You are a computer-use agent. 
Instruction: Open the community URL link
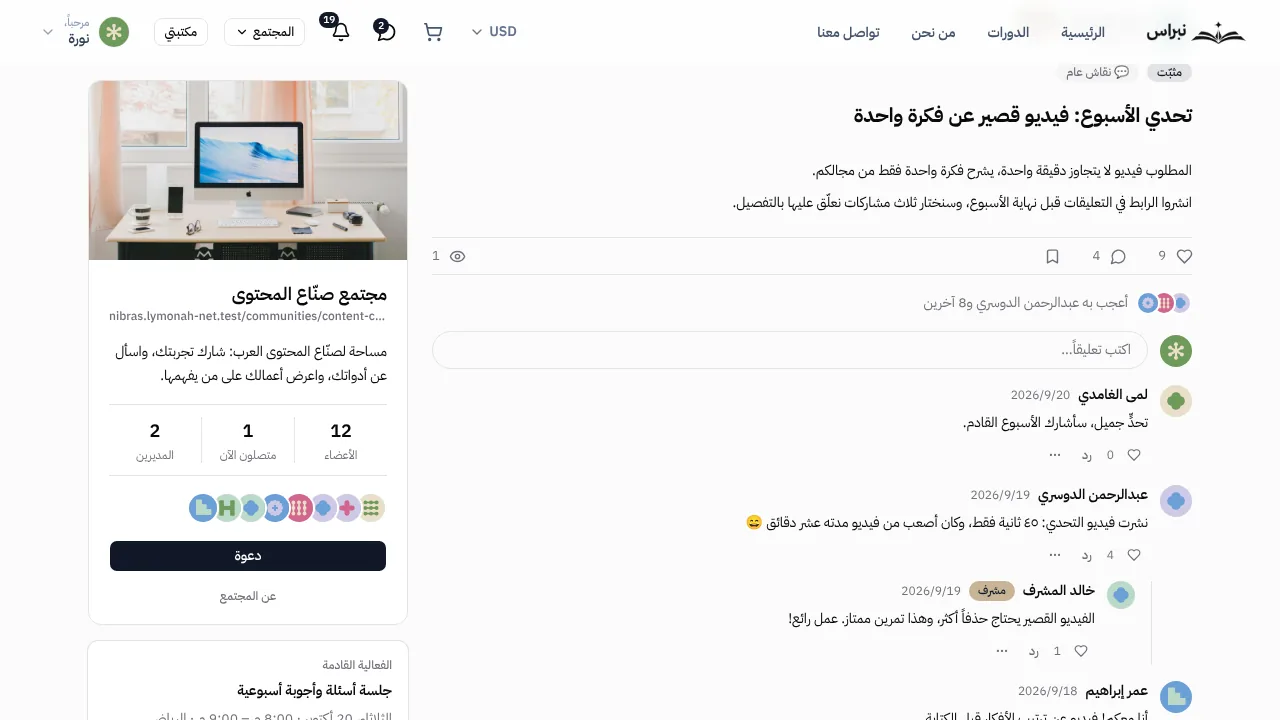click(248, 317)
